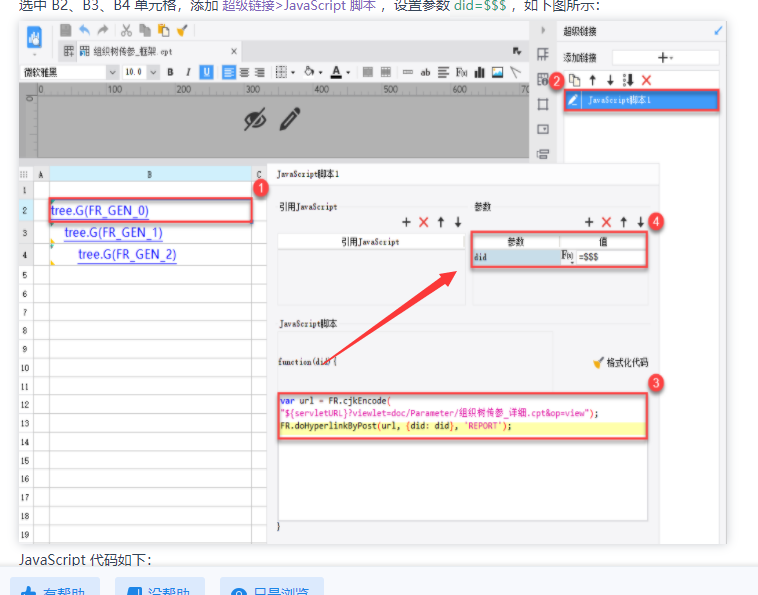Toggle bold formatting button
The height and width of the screenshot is (595, 758).
(x=170, y=72)
